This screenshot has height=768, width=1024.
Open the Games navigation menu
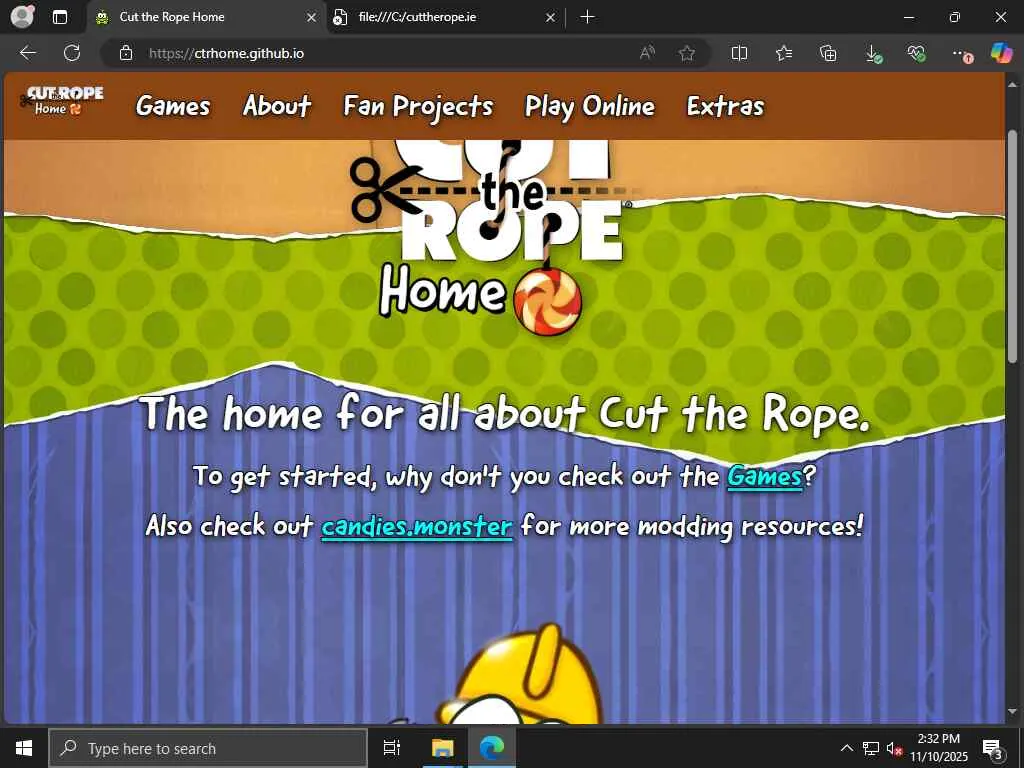[173, 106]
